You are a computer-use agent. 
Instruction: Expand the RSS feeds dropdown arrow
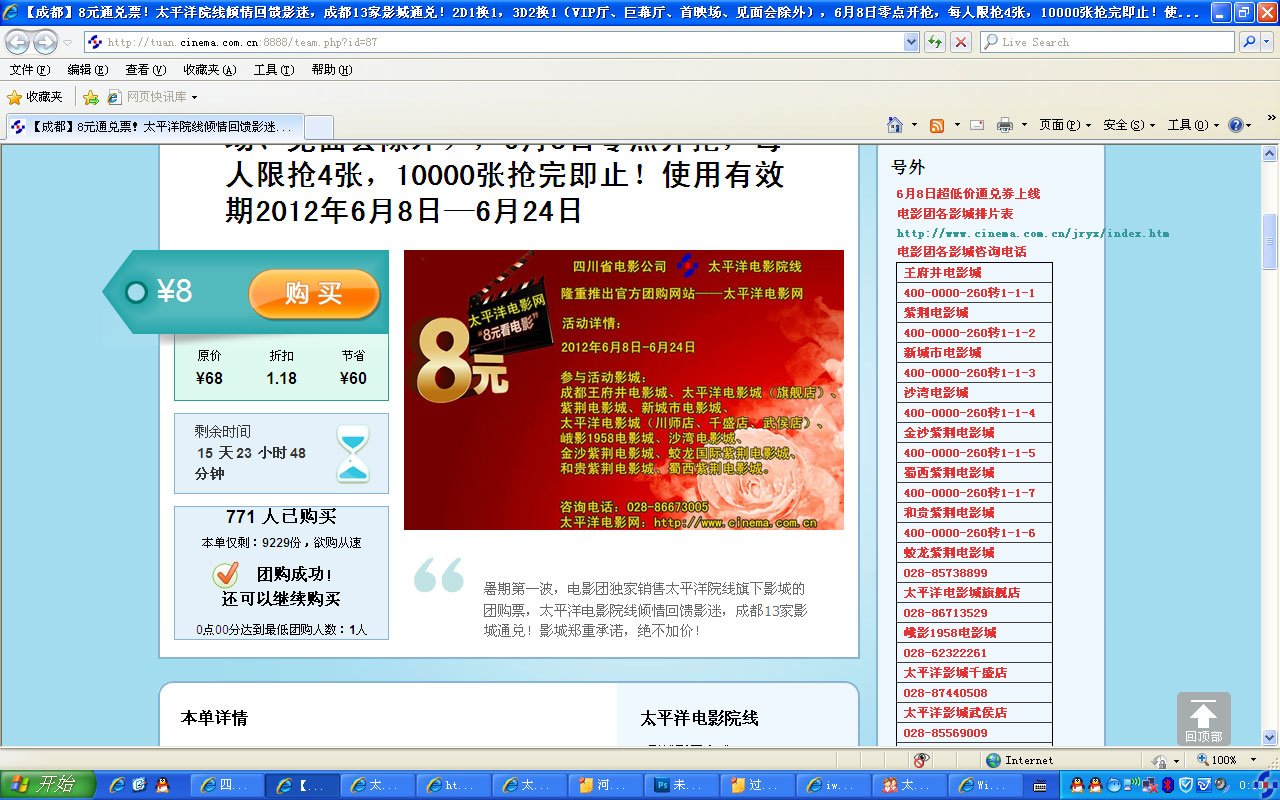pos(957,125)
